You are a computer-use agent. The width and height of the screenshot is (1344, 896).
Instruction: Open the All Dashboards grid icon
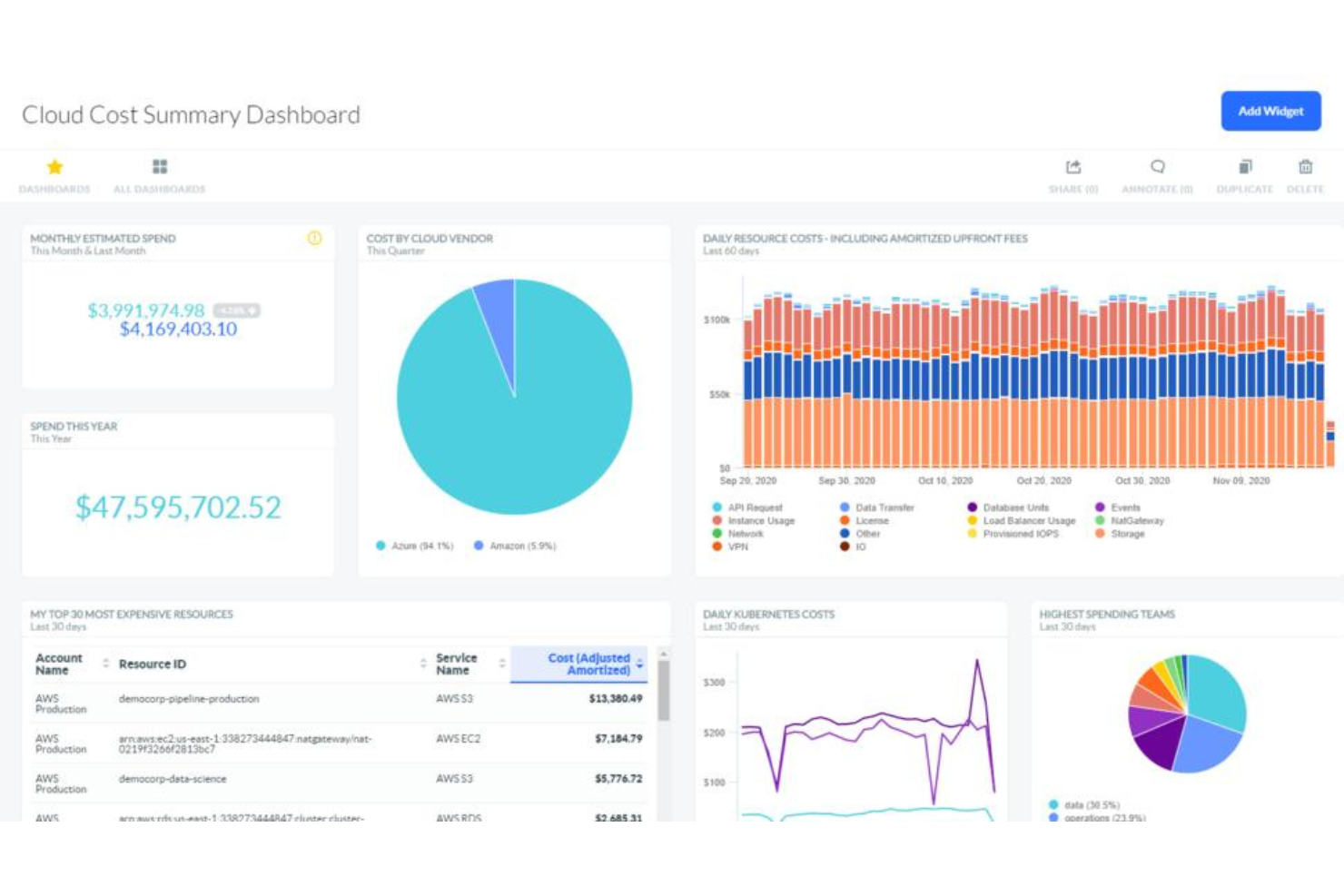pyautogui.click(x=160, y=166)
